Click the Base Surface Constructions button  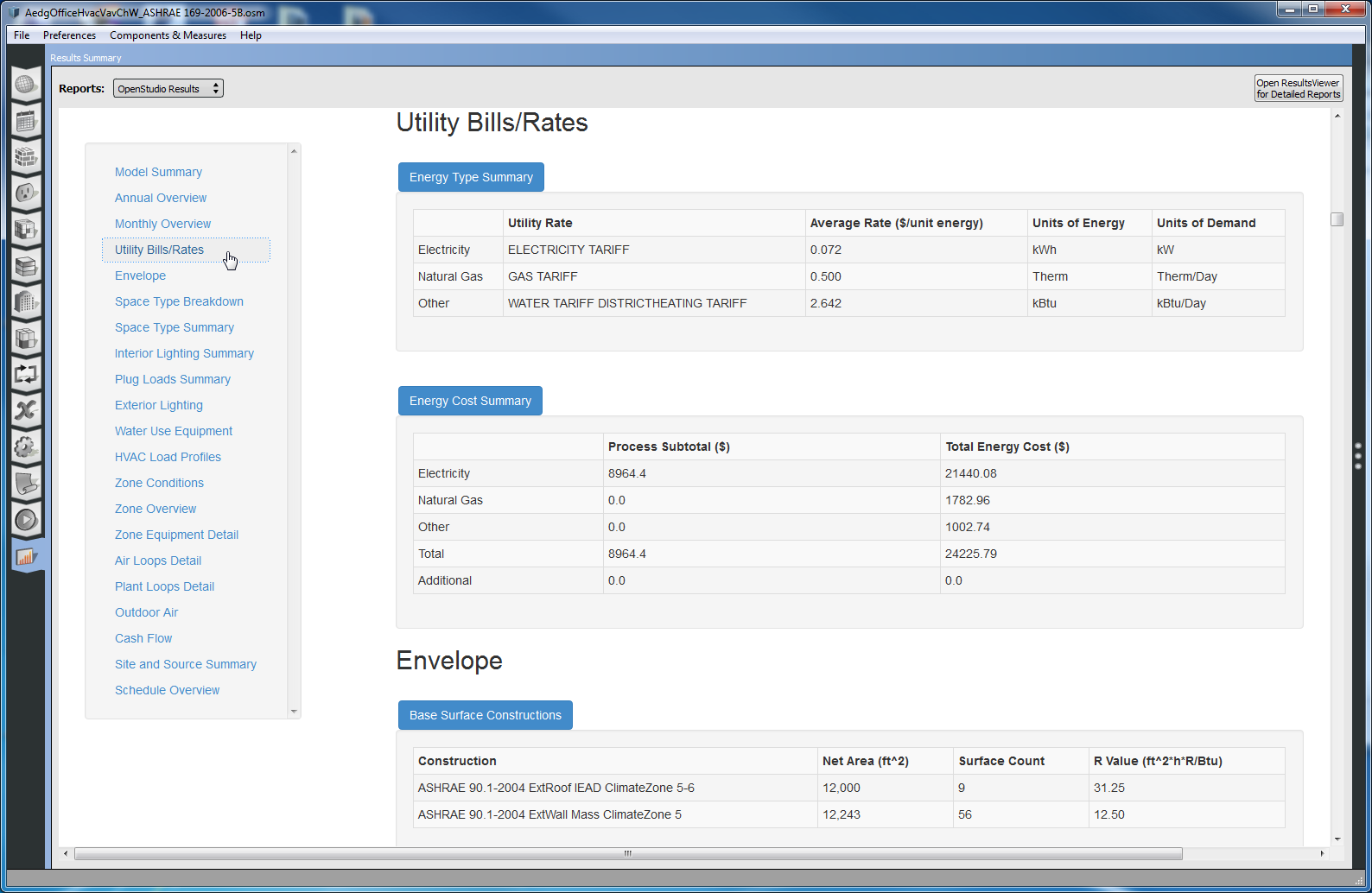point(486,715)
